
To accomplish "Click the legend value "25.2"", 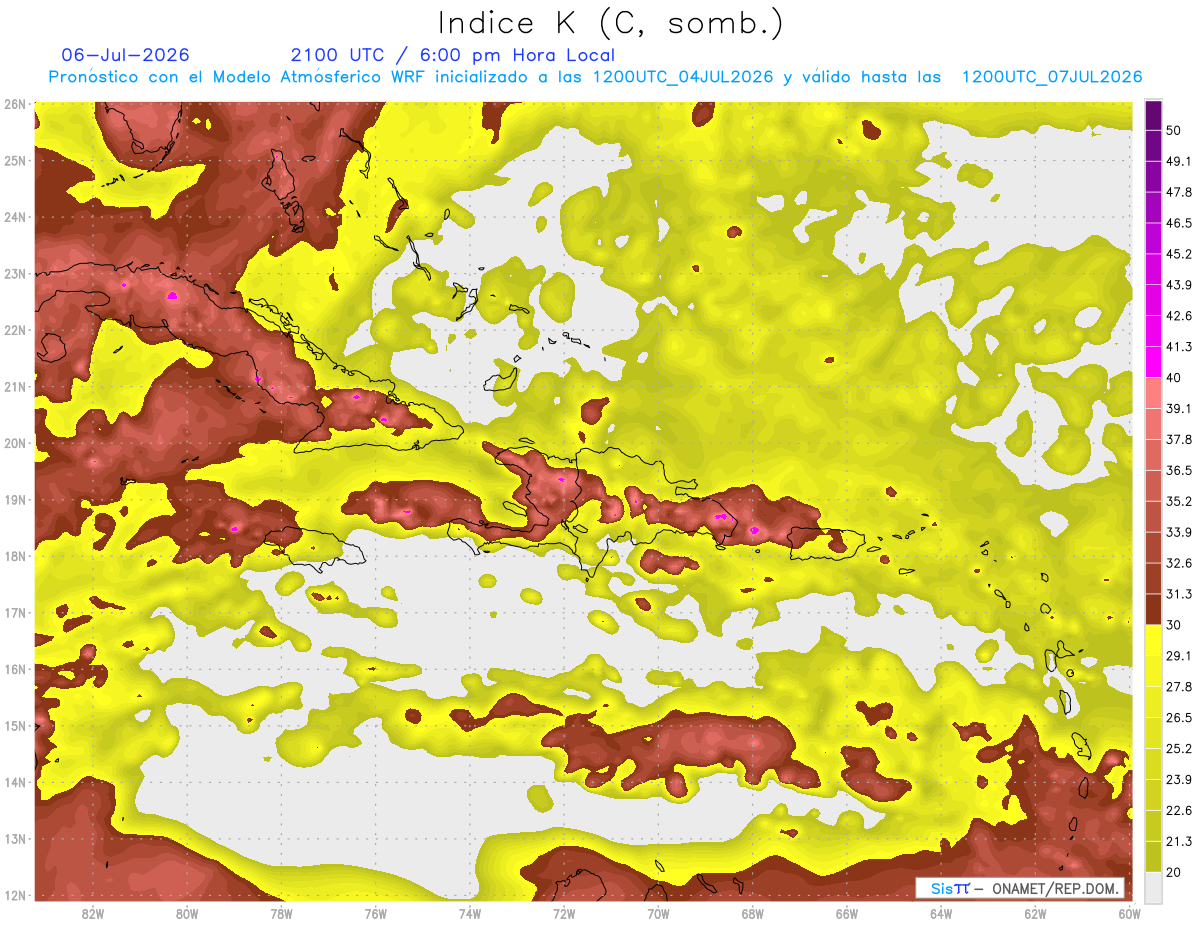I will coord(1179,749).
